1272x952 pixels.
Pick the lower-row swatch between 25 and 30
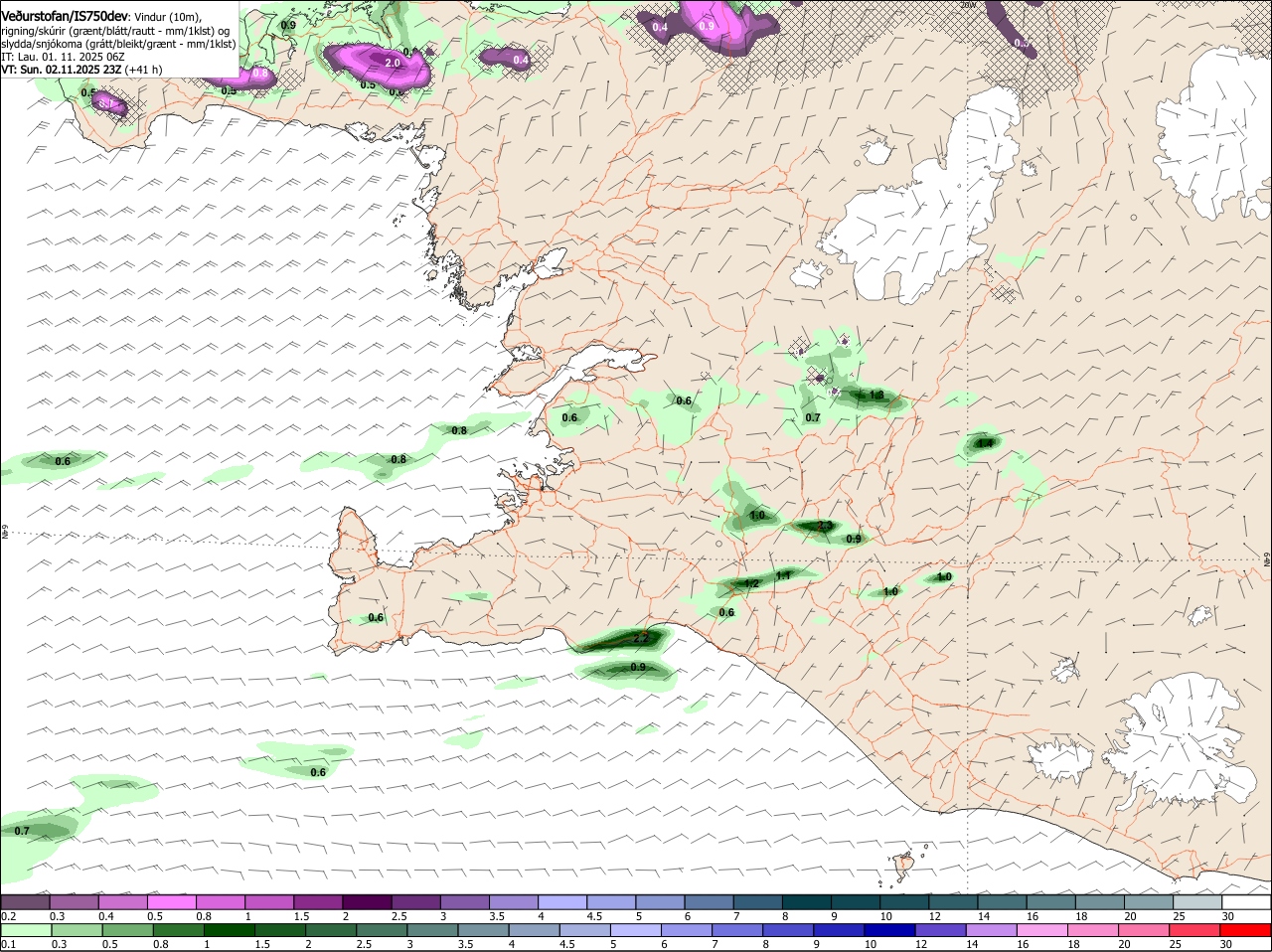tap(1196, 930)
